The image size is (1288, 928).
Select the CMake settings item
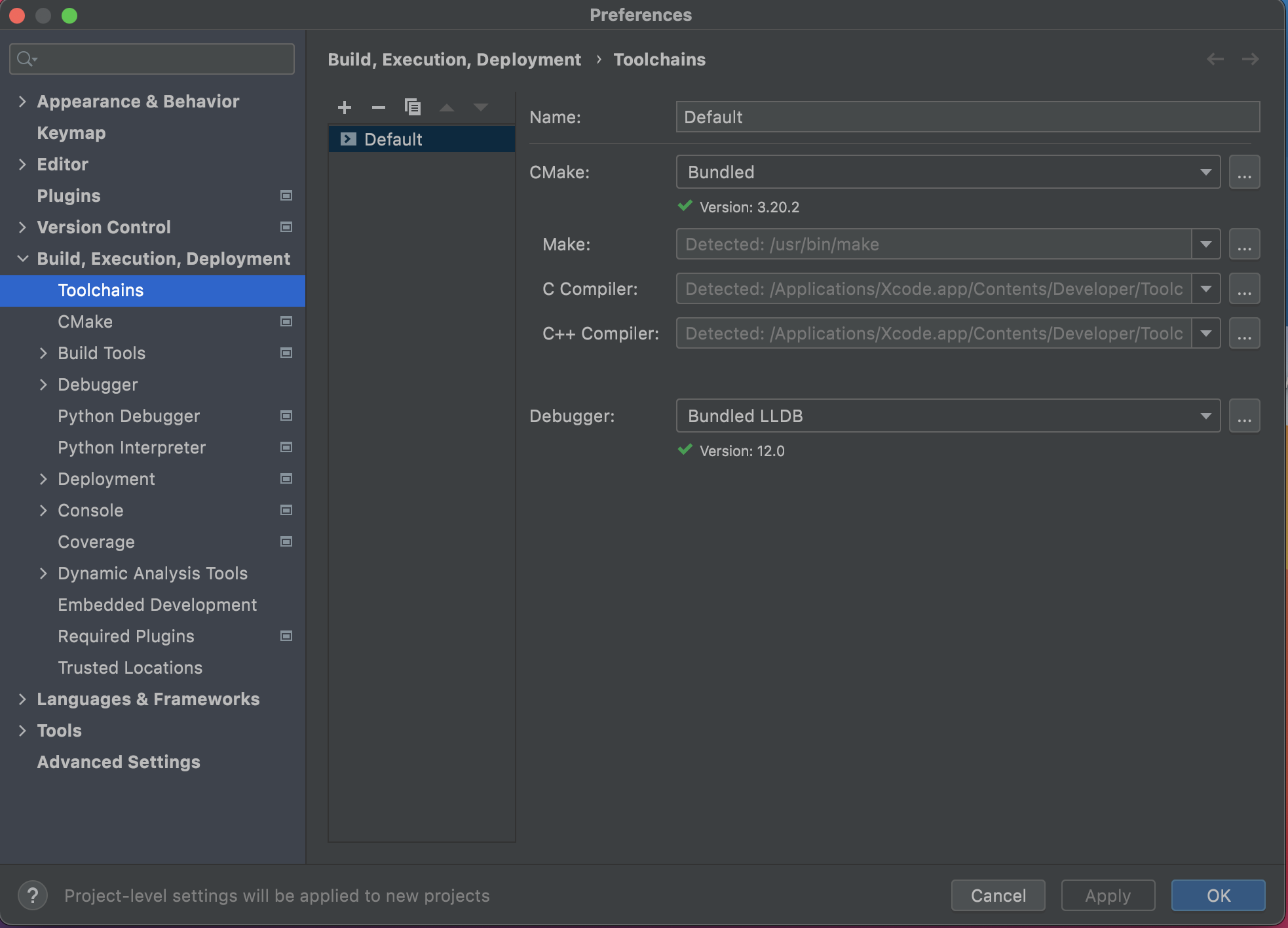(x=85, y=321)
